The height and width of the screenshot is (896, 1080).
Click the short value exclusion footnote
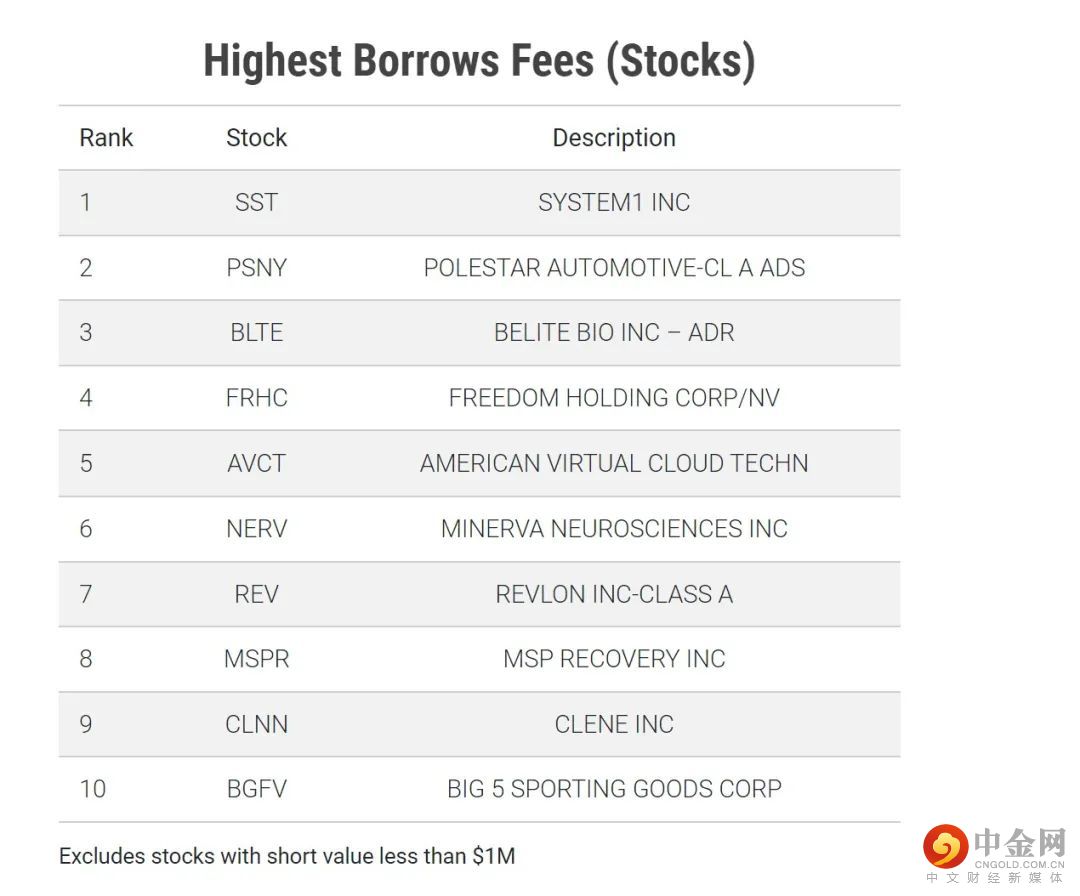point(287,856)
